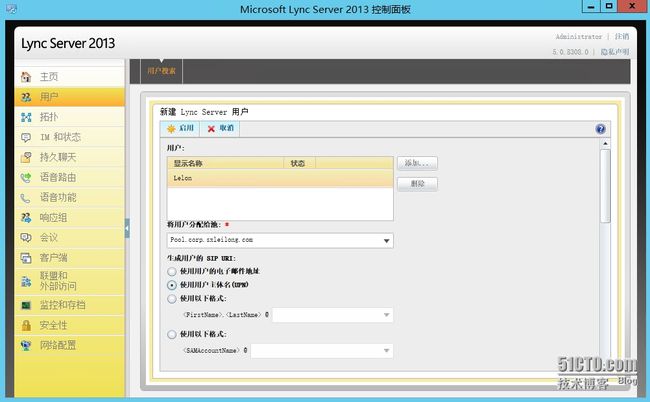Go to 主页 in navigation
Viewport: 650px width, 402px height.
pos(49,77)
